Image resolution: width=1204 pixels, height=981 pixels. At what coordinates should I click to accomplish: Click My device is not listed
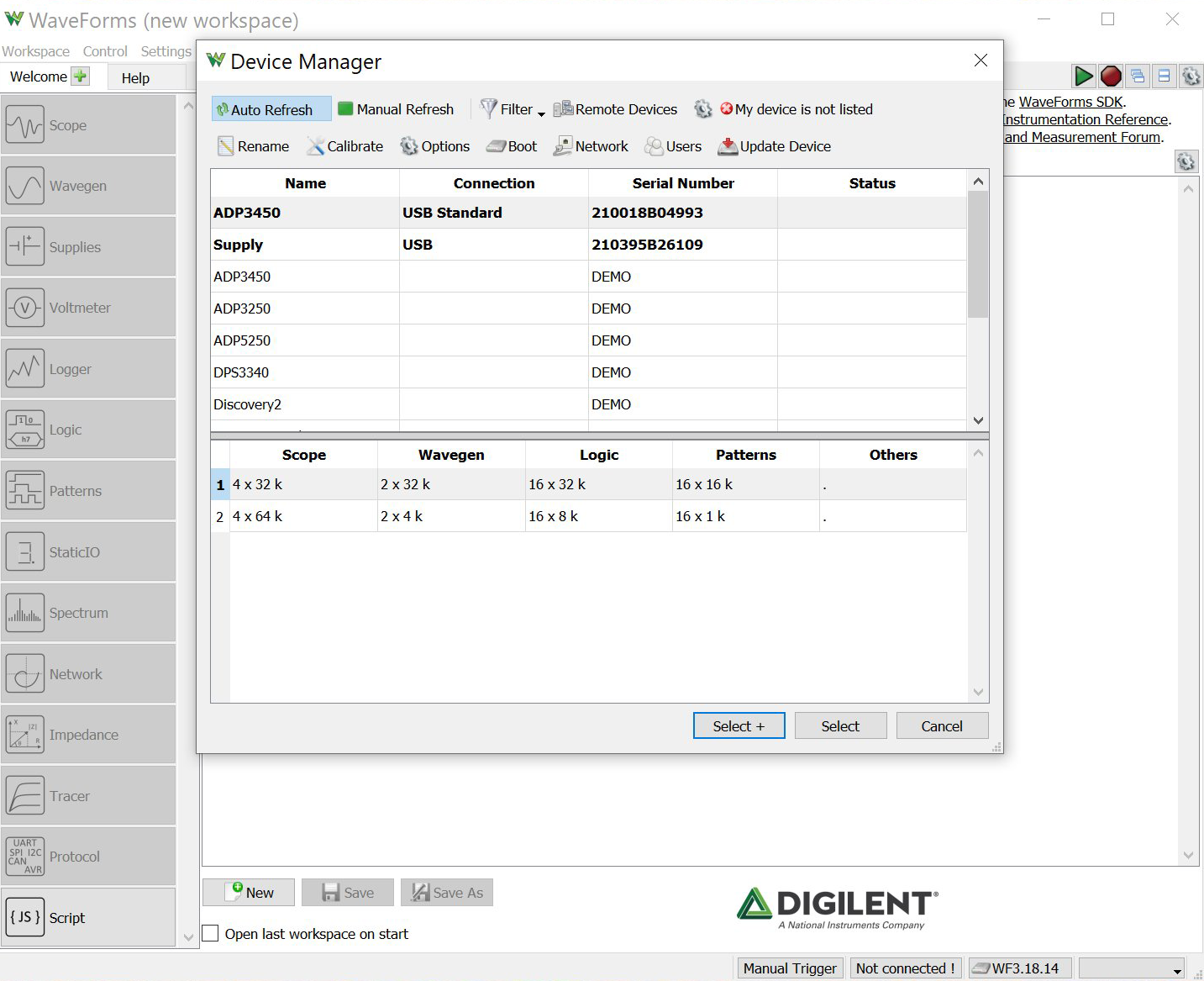click(x=796, y=109)
